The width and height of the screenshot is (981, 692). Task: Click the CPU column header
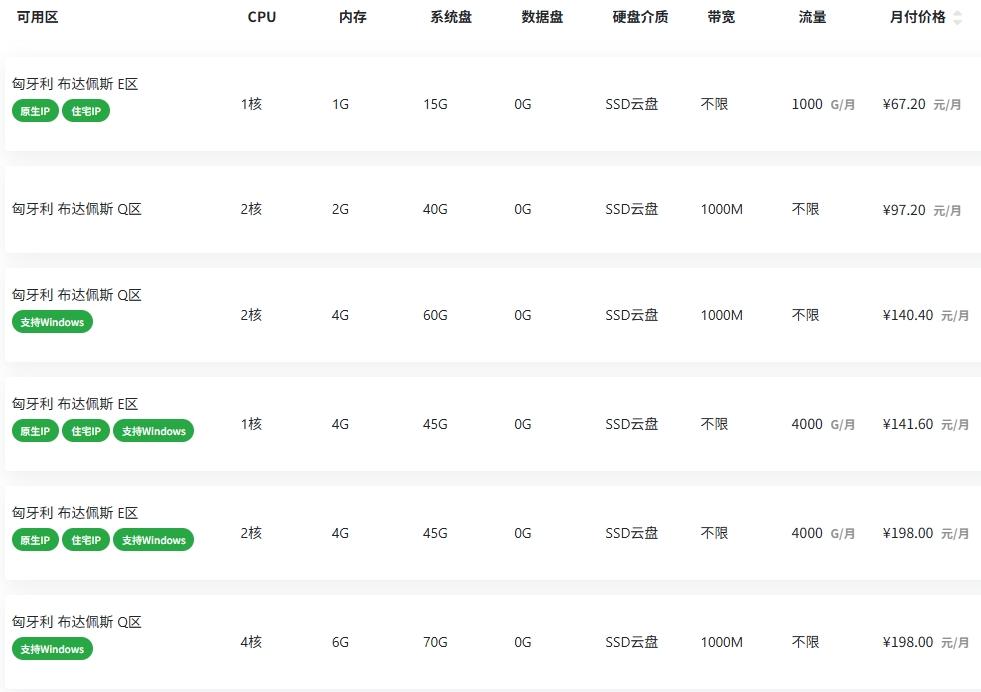pos(262,17)
